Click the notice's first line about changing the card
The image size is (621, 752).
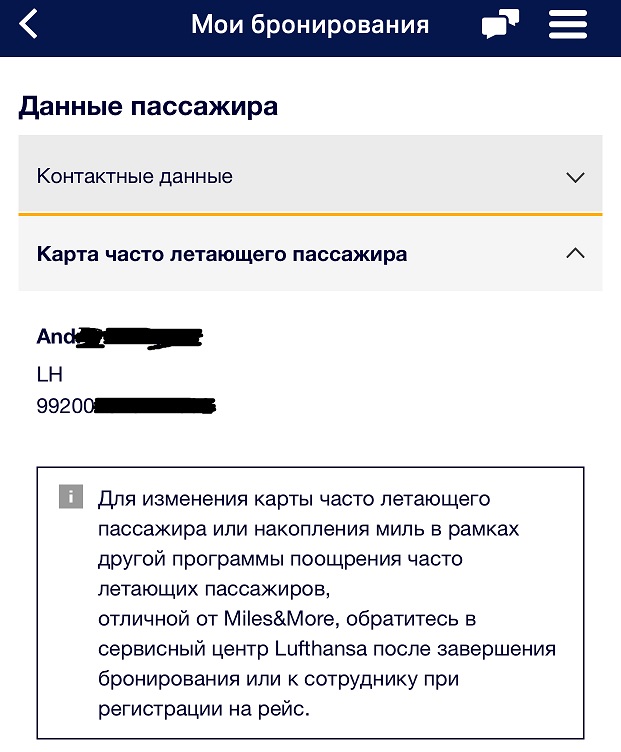click(294, 498)
